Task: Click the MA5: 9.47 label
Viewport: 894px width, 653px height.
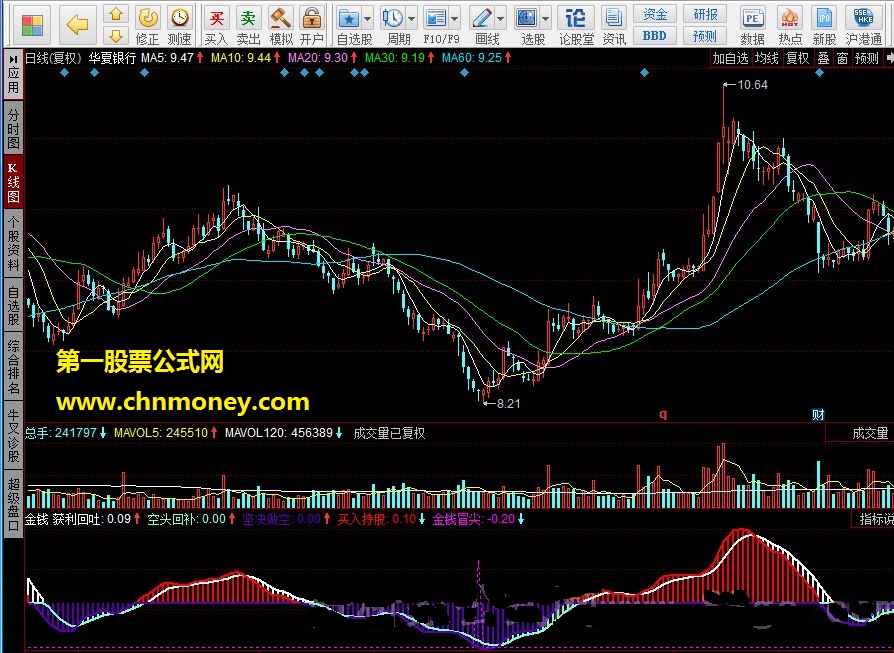Action: [x=167, y=58]
